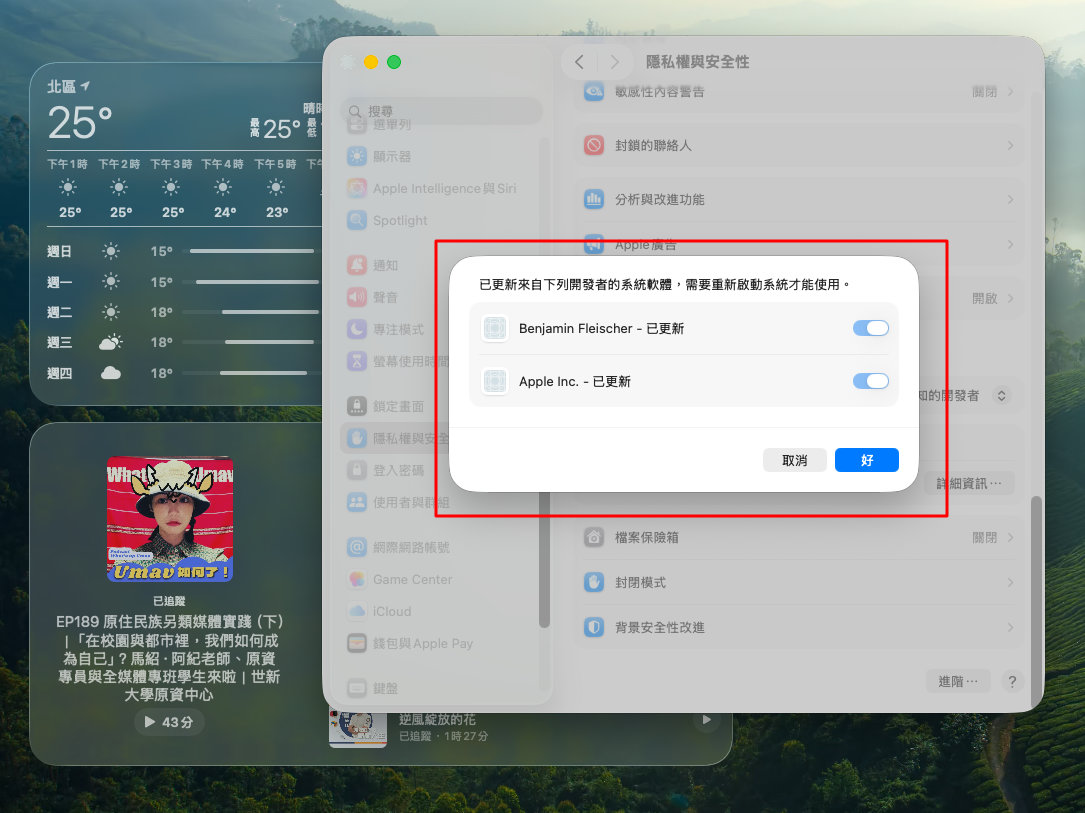Click the Game Center sidebar icon

point(357,579)
